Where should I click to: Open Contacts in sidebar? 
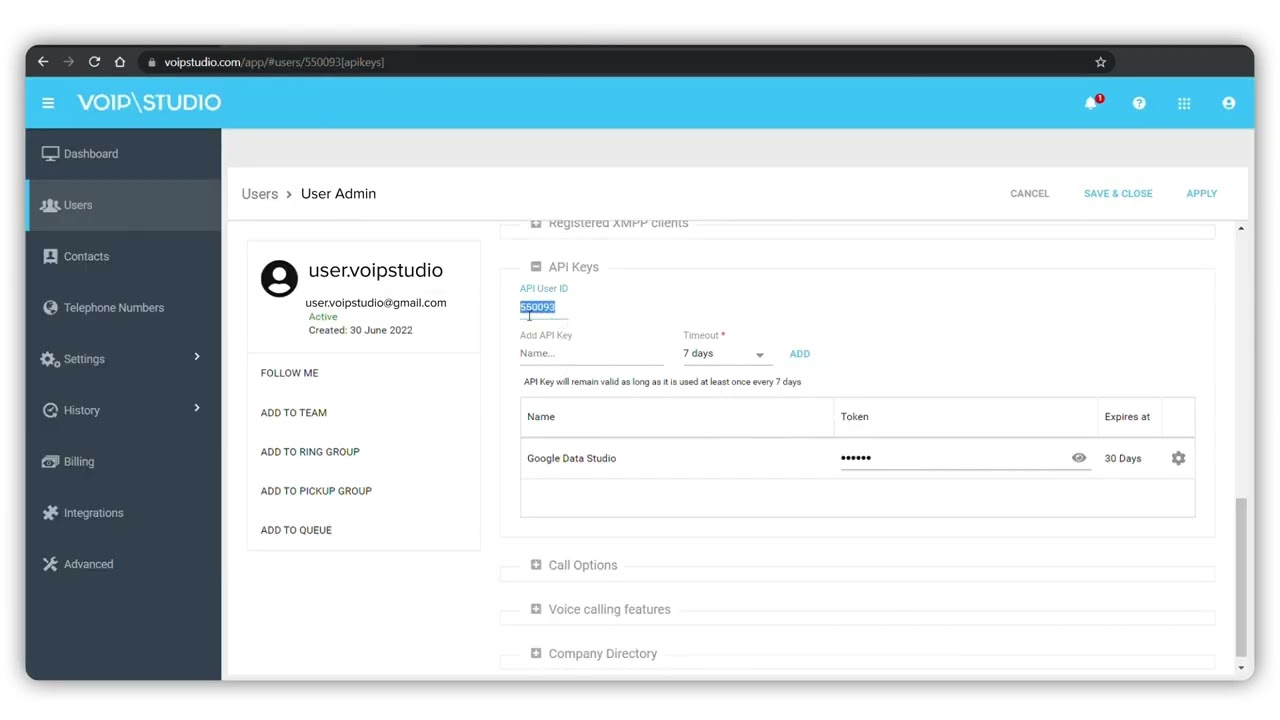pos(123,256)
